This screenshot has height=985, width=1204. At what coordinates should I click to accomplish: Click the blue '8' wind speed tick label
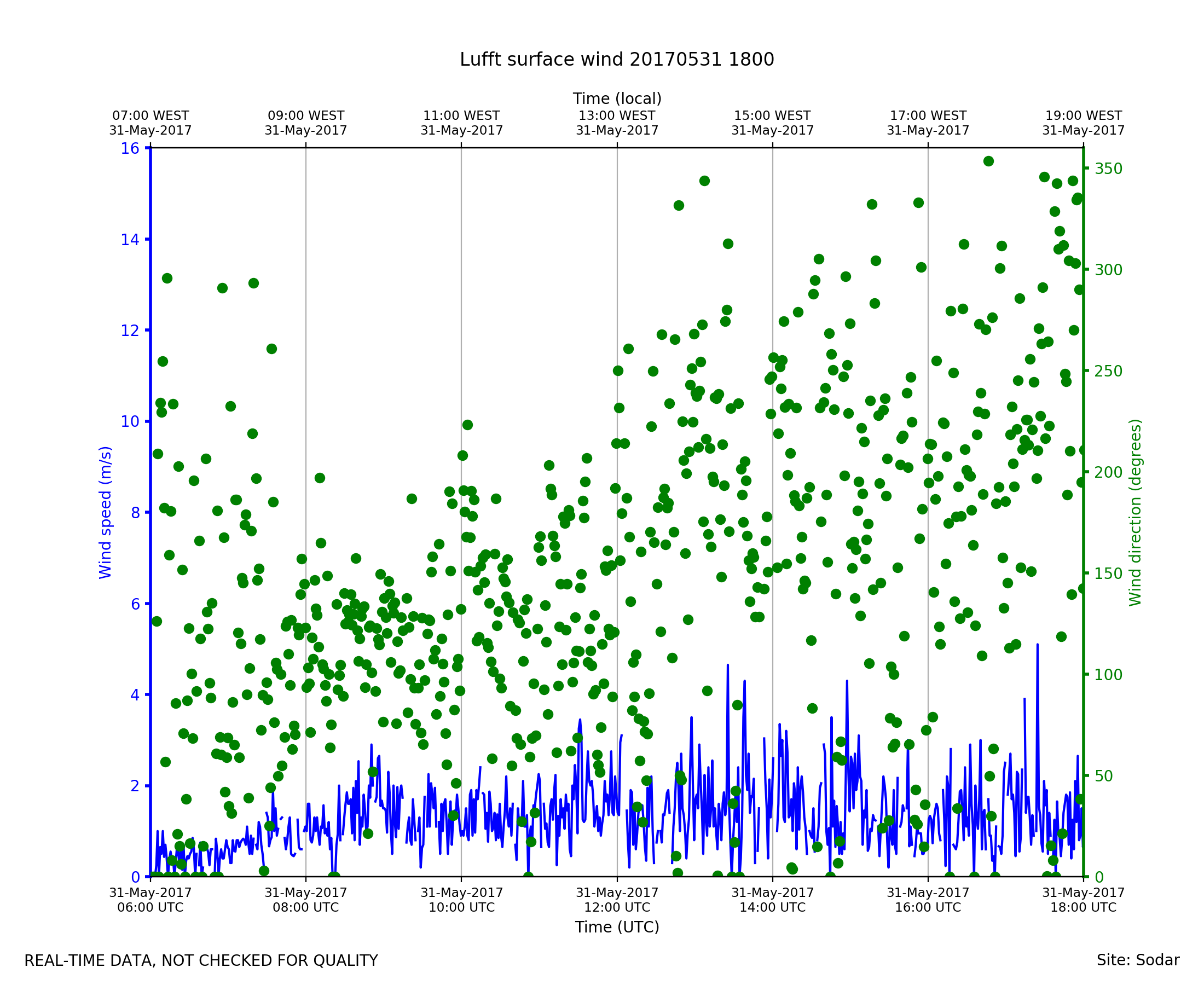click(135, 513)
